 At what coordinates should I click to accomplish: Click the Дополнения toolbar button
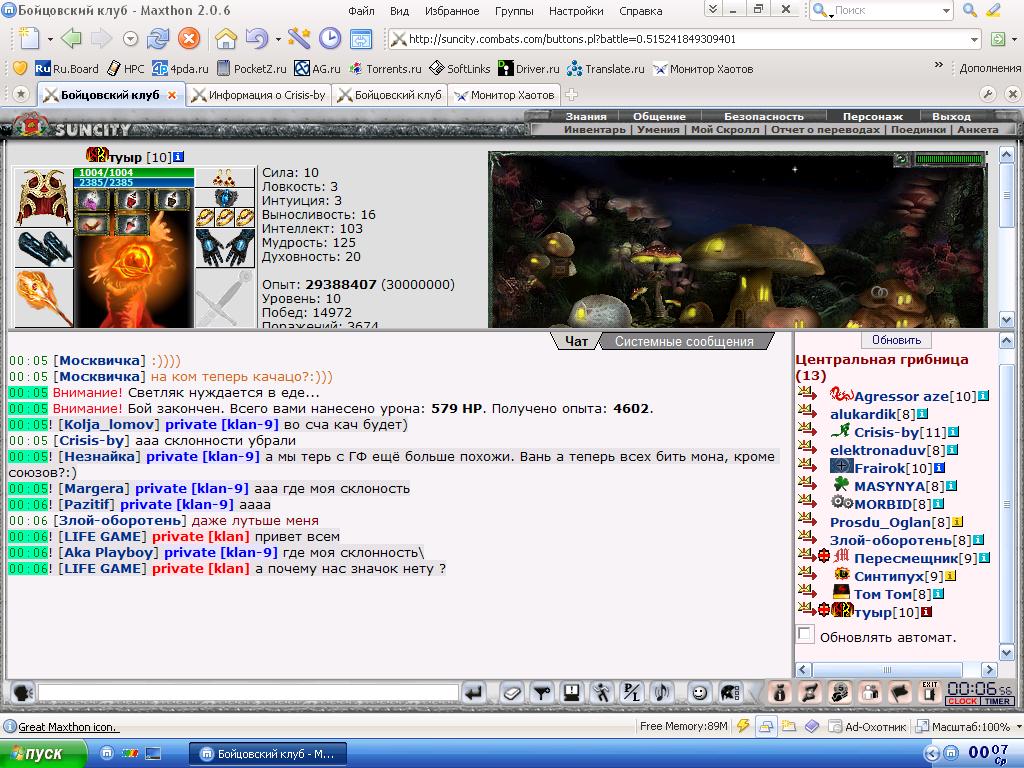click(x=989, y=68)
